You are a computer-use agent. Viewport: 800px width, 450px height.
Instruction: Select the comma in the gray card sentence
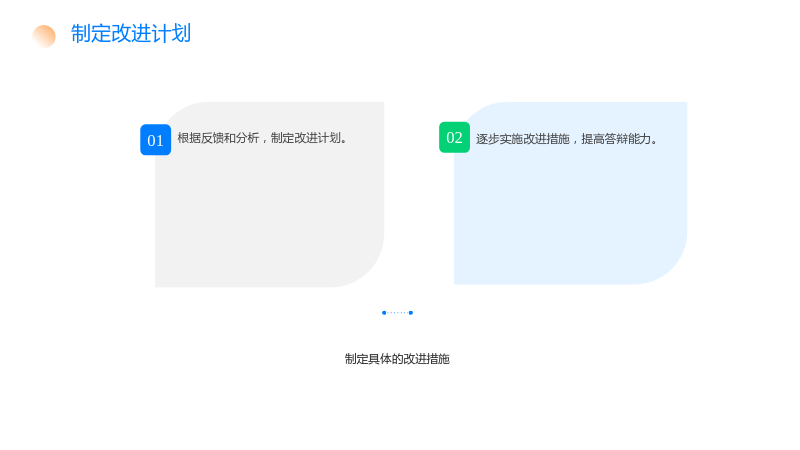pos(265,140)
